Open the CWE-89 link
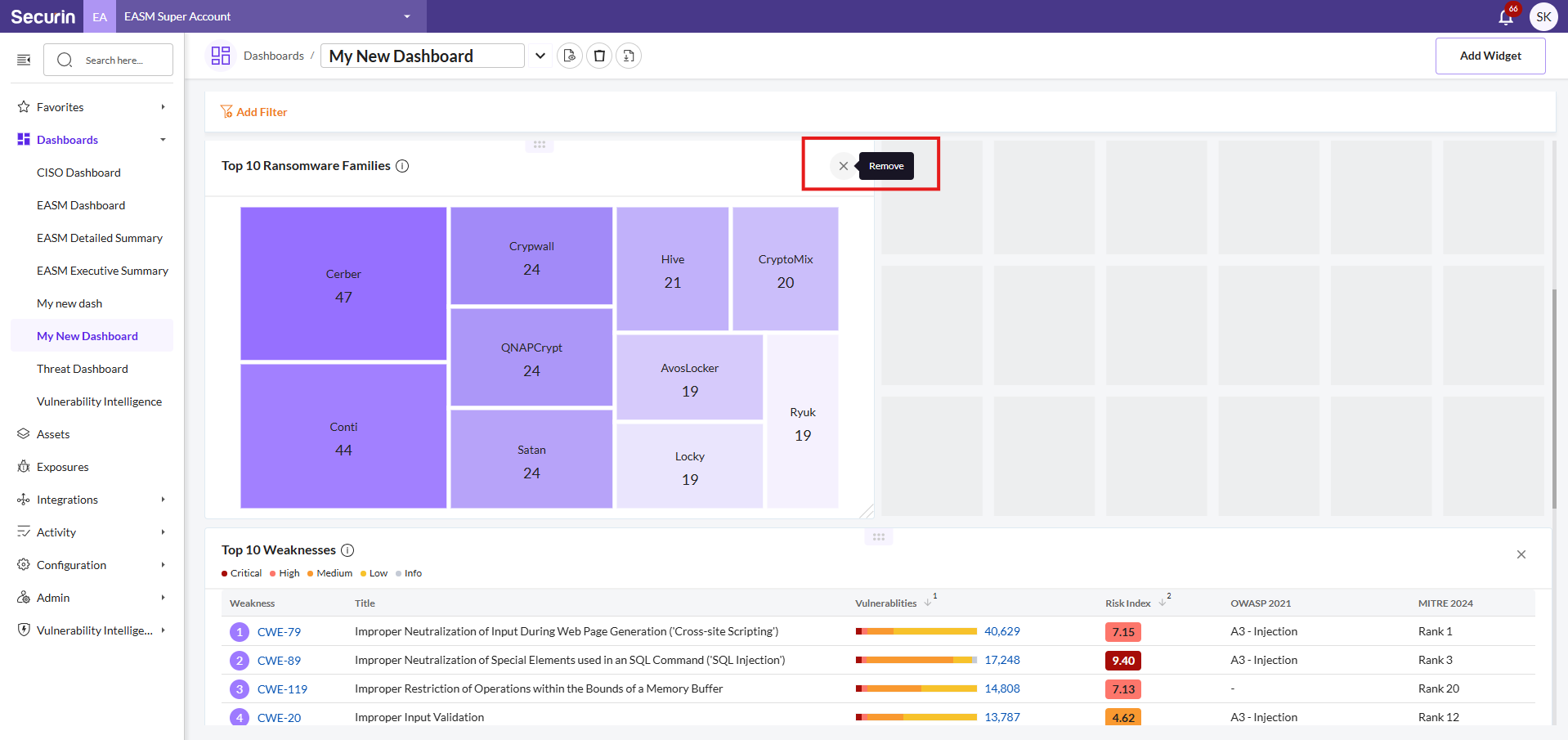1568x740 pixels. tap(279, 661)
